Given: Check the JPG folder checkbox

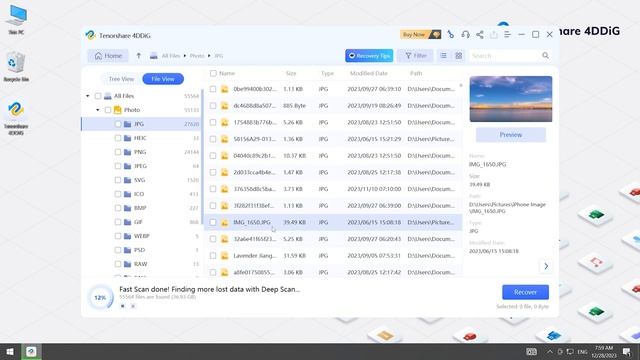Looking at the screenshot, I should 118,124.
